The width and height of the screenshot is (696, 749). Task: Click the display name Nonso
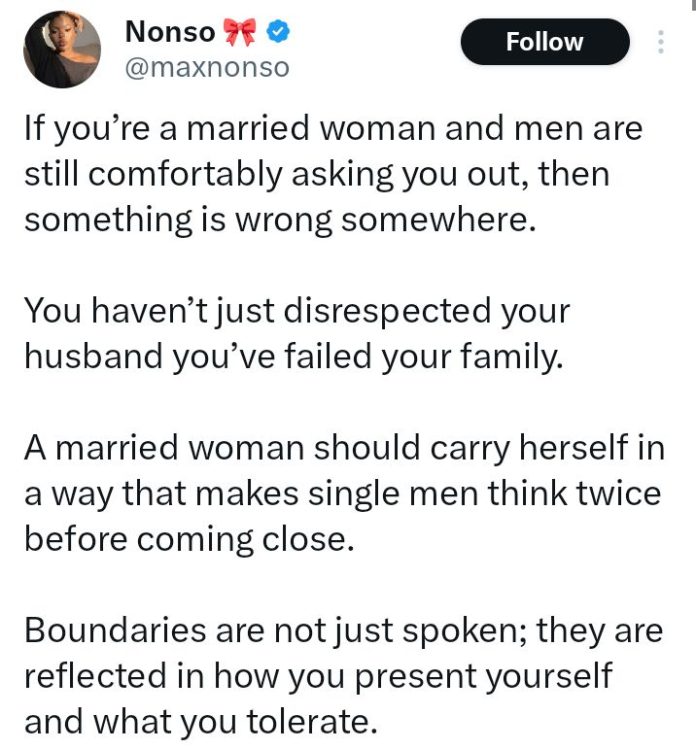[170, 32]
